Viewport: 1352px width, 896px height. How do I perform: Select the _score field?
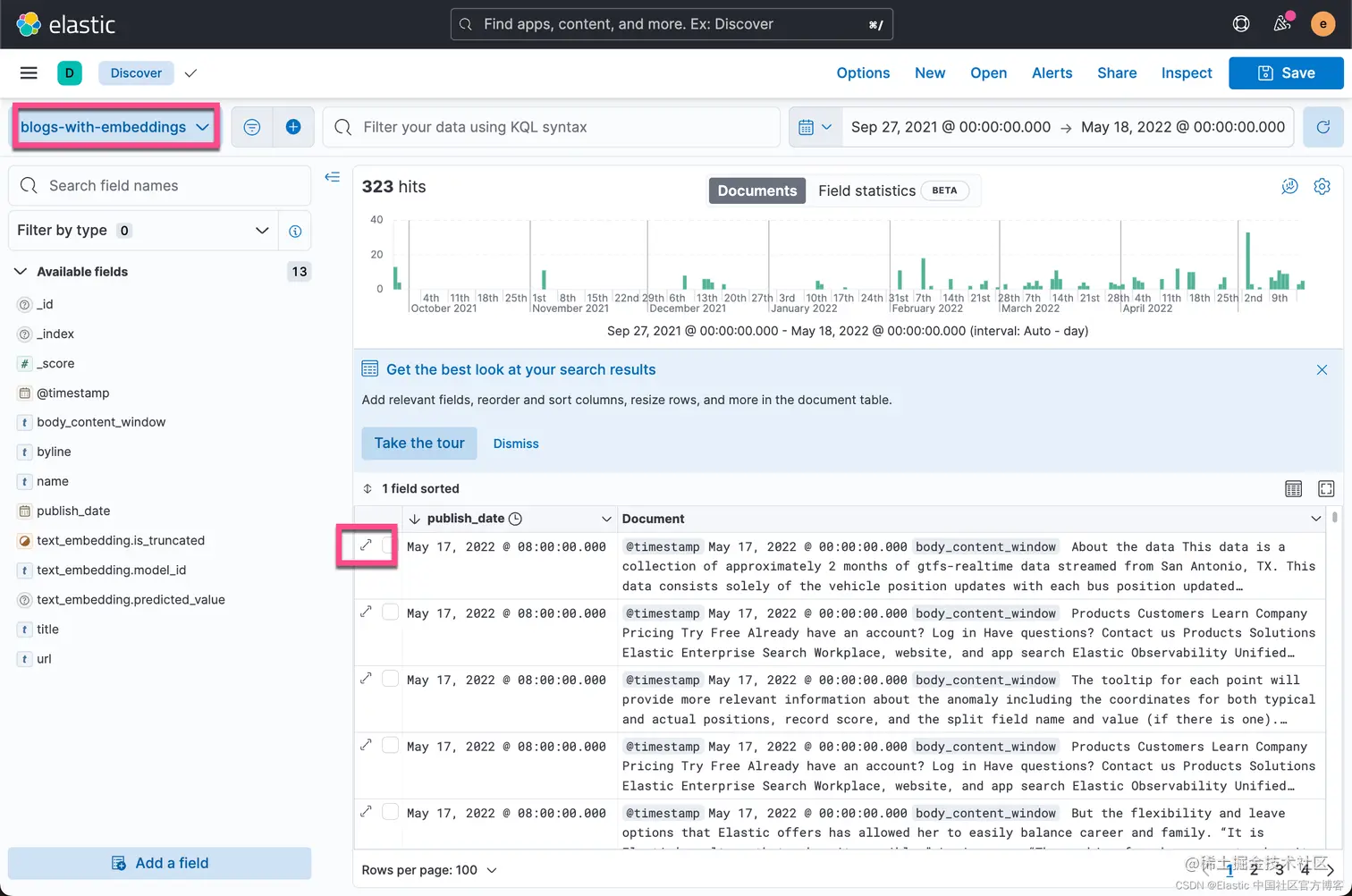click(55, 363)
